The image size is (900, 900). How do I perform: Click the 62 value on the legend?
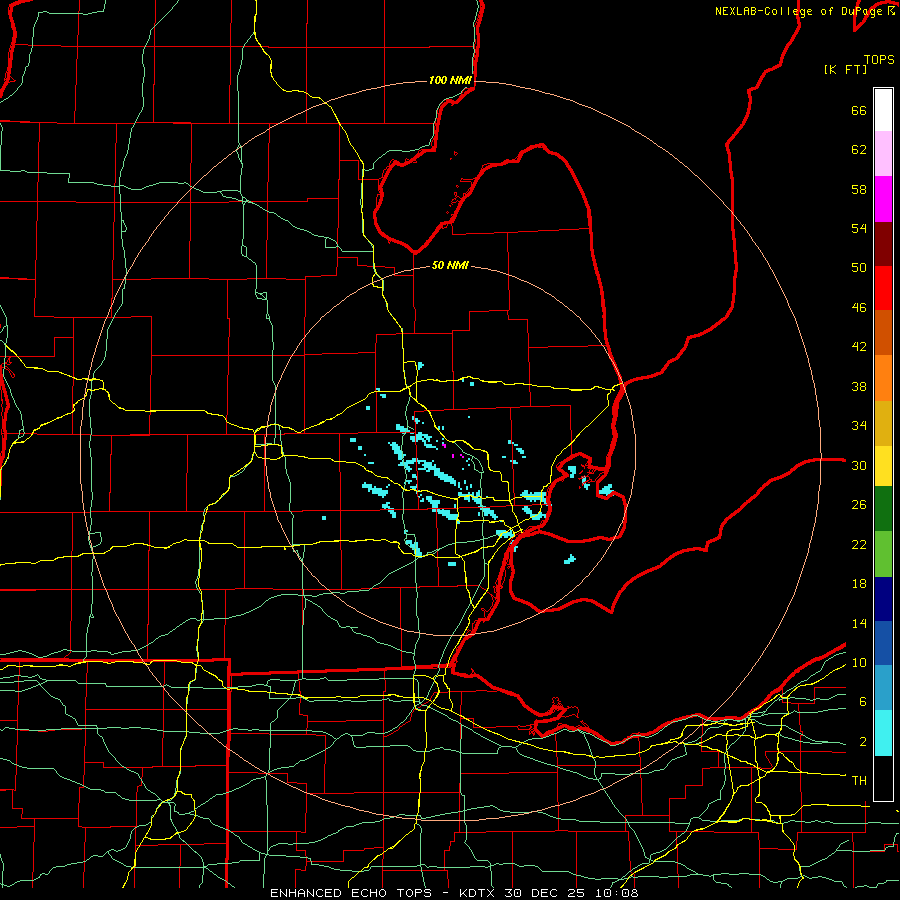pyautogui.click(x=859, y=150)
